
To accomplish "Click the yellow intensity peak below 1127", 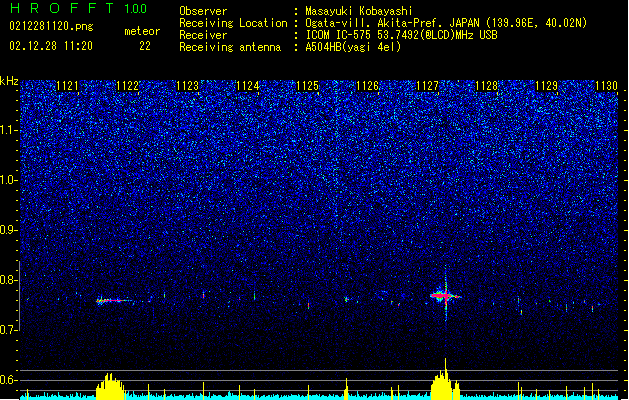I will [x=445, y=379].
